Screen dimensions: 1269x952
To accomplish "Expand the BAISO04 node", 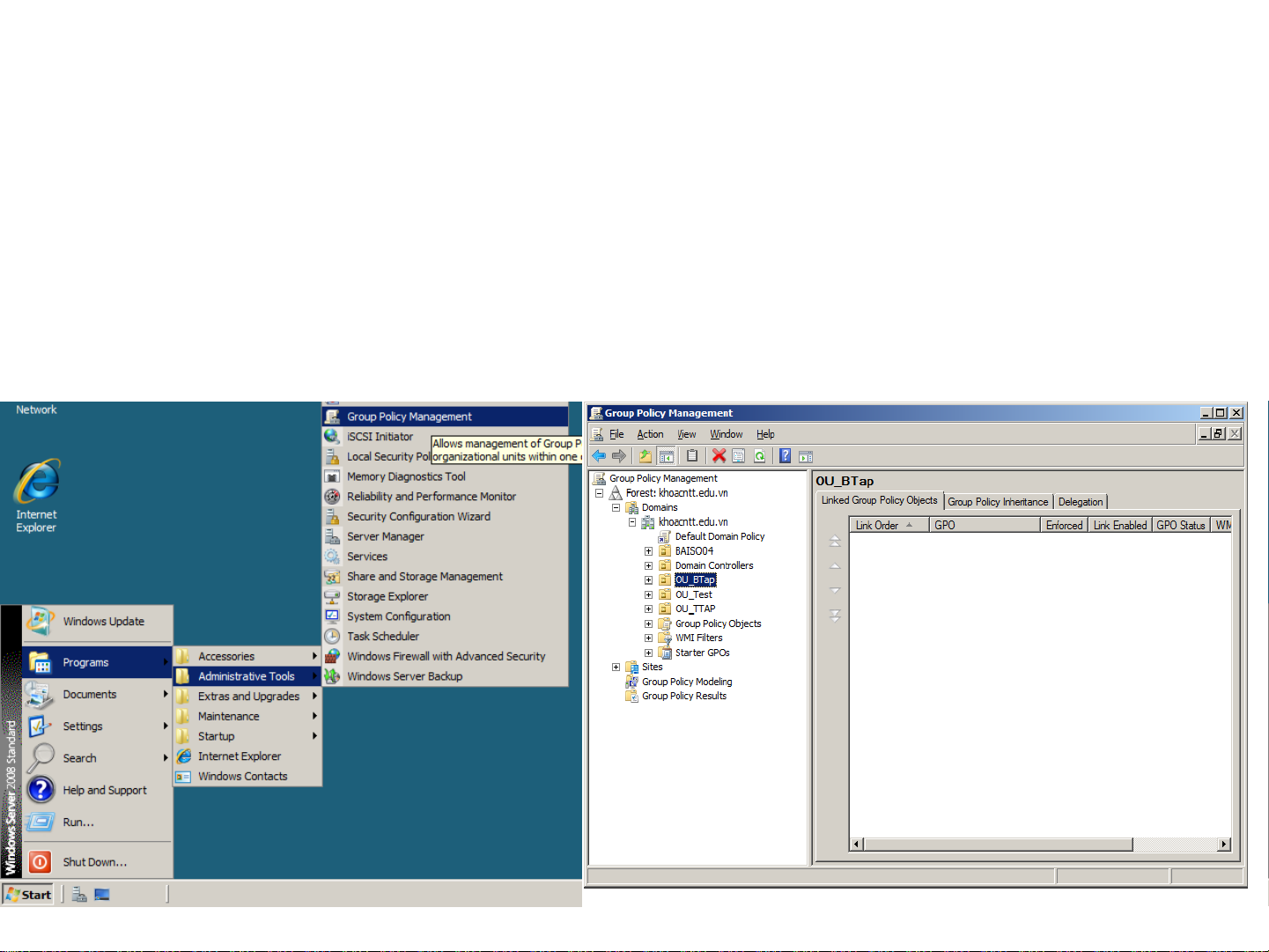I will (x=648, y=551).
